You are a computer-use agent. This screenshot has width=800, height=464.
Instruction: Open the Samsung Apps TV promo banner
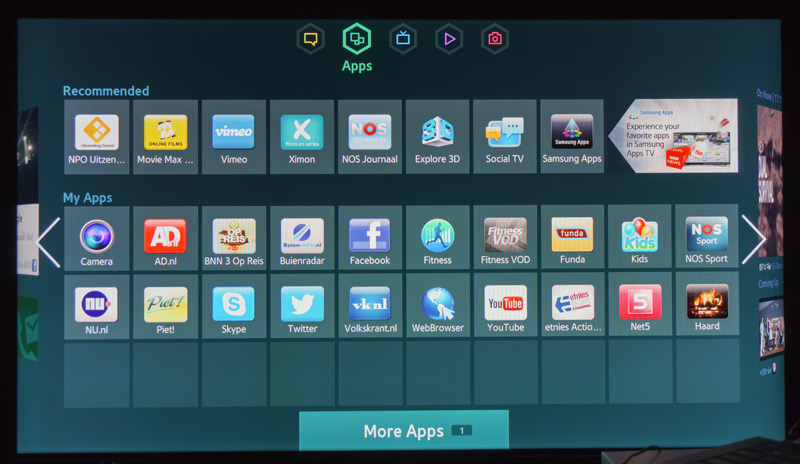click(673, 135)
